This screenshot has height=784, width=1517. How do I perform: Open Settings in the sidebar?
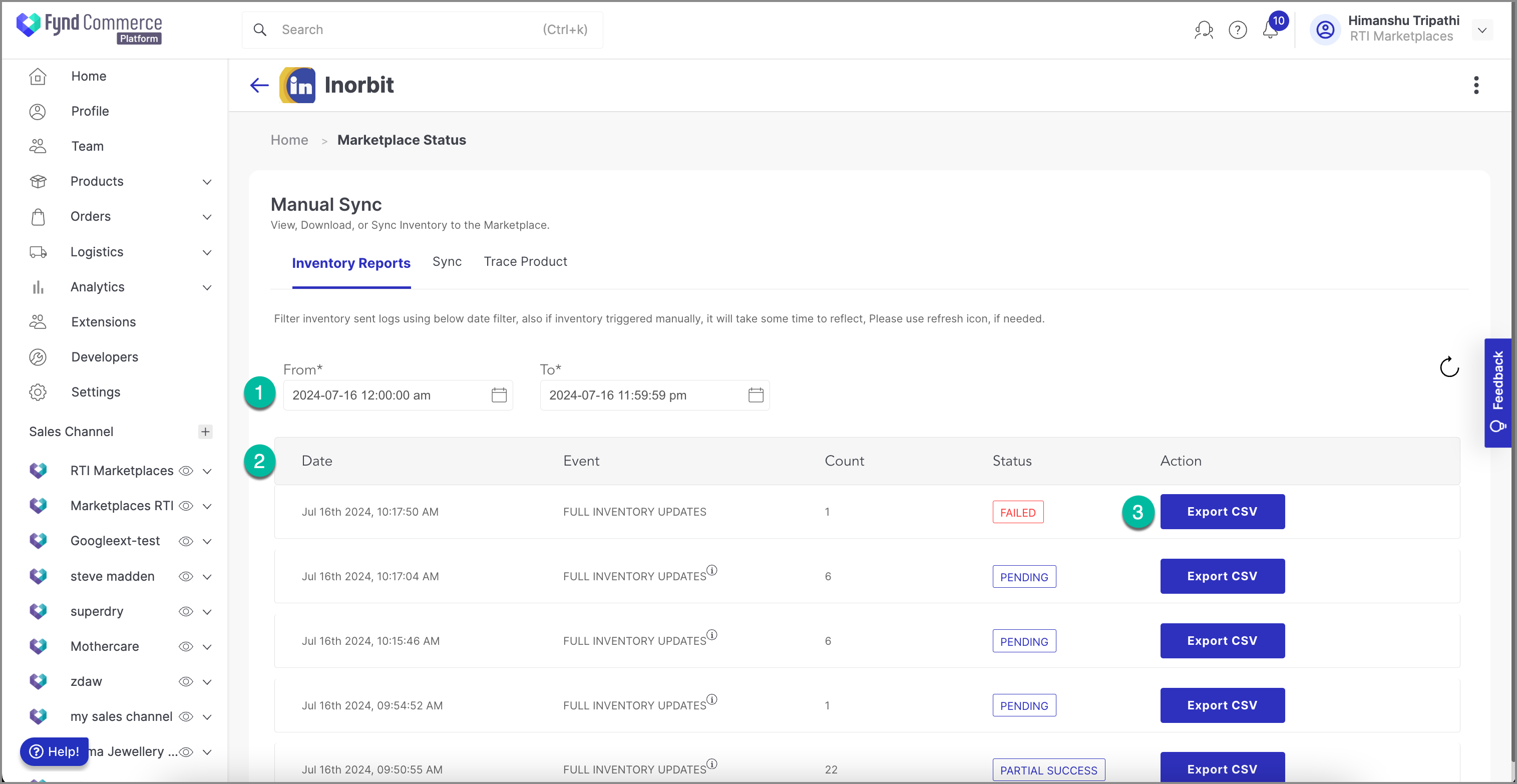point(96,391)
